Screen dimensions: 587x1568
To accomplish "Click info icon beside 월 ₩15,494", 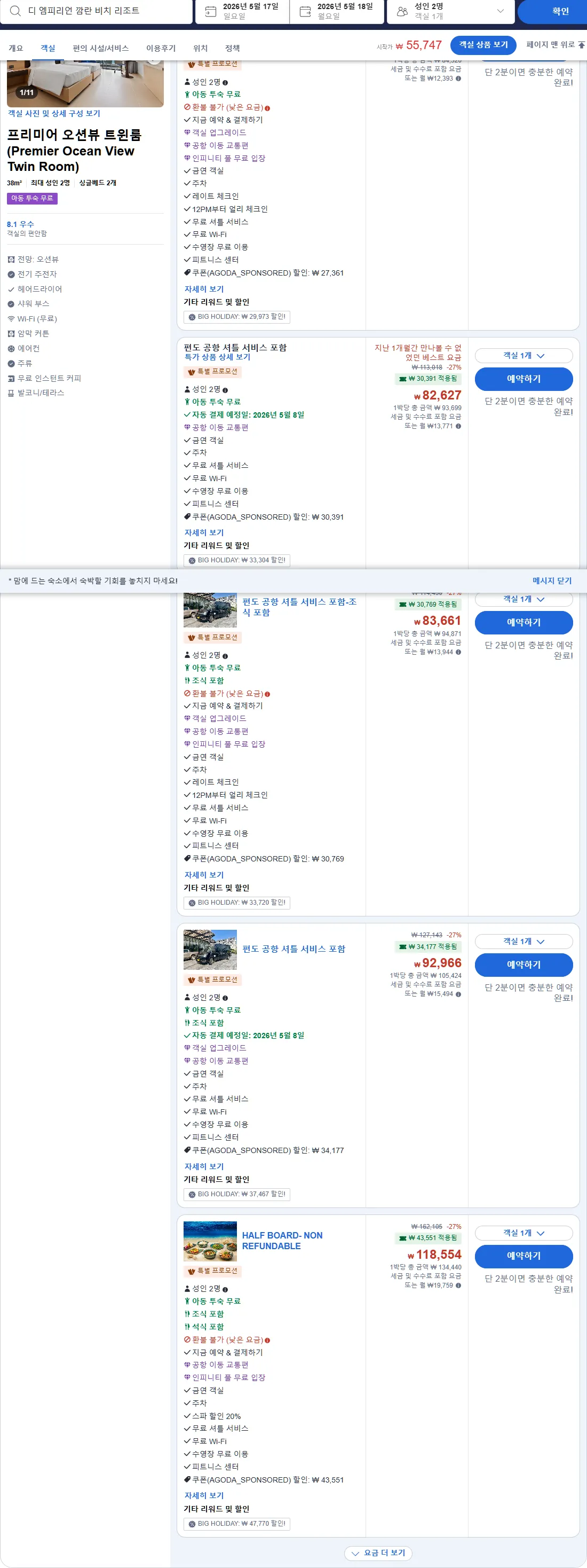I will tap(458, 994).
